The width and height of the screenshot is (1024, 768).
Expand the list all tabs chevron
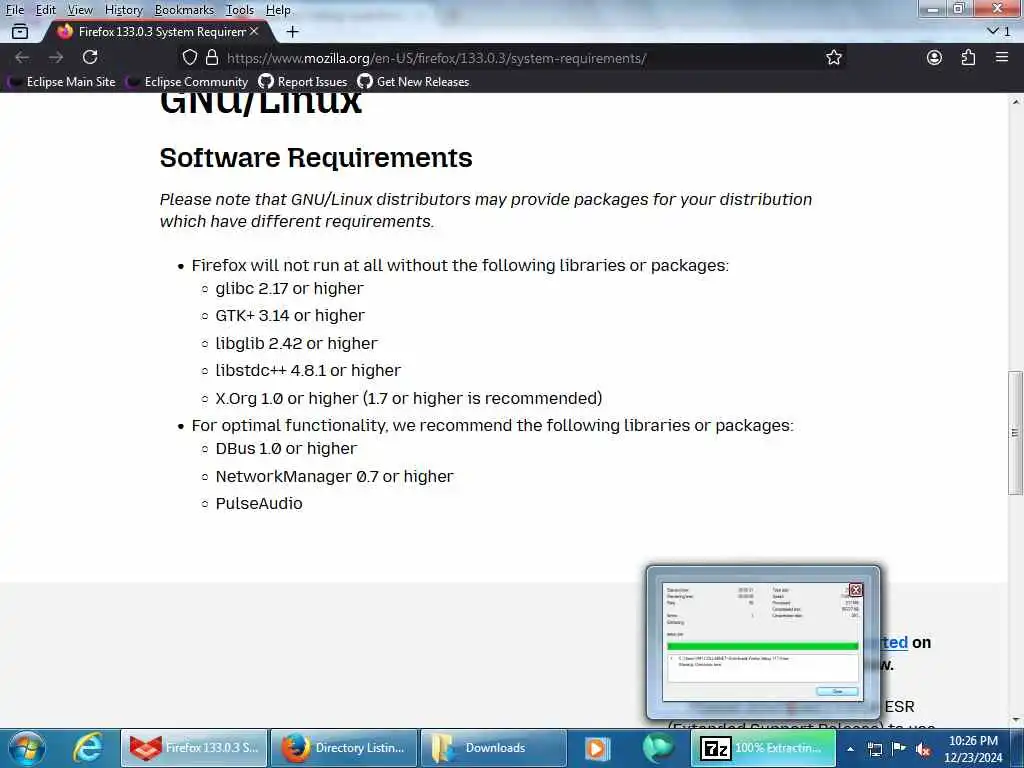click(x=993, y=31)
